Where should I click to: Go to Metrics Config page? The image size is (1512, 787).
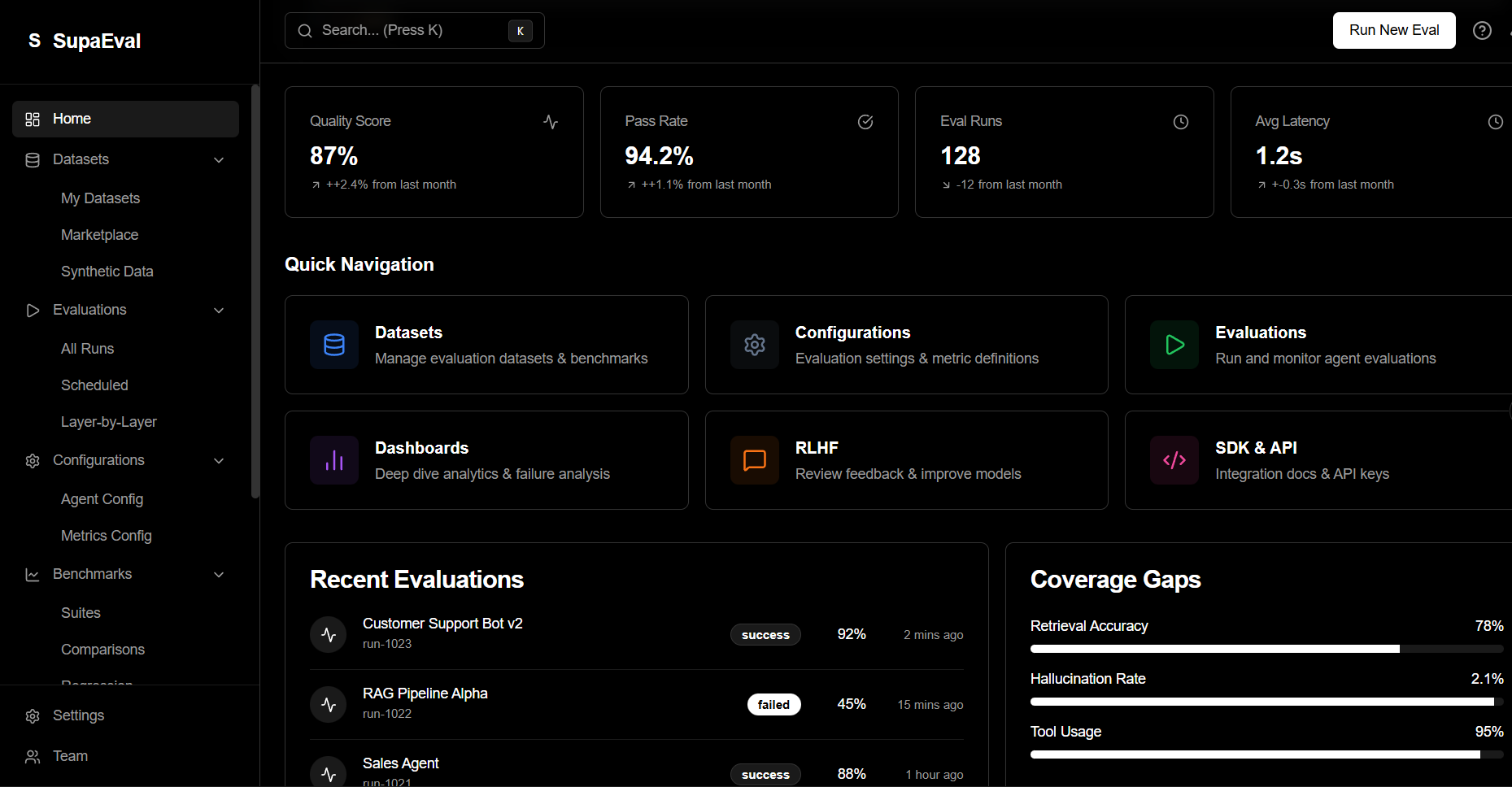coord(107,536)
